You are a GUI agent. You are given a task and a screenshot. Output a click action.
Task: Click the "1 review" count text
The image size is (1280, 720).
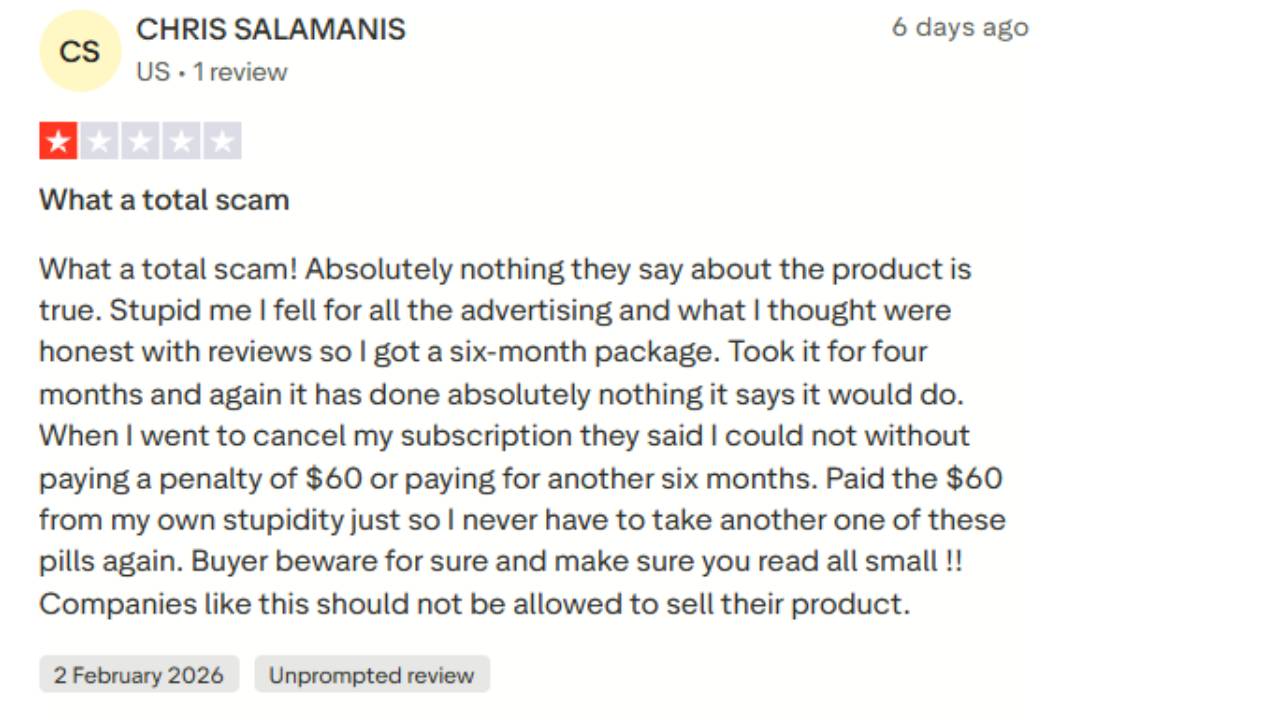click(240, 72)
